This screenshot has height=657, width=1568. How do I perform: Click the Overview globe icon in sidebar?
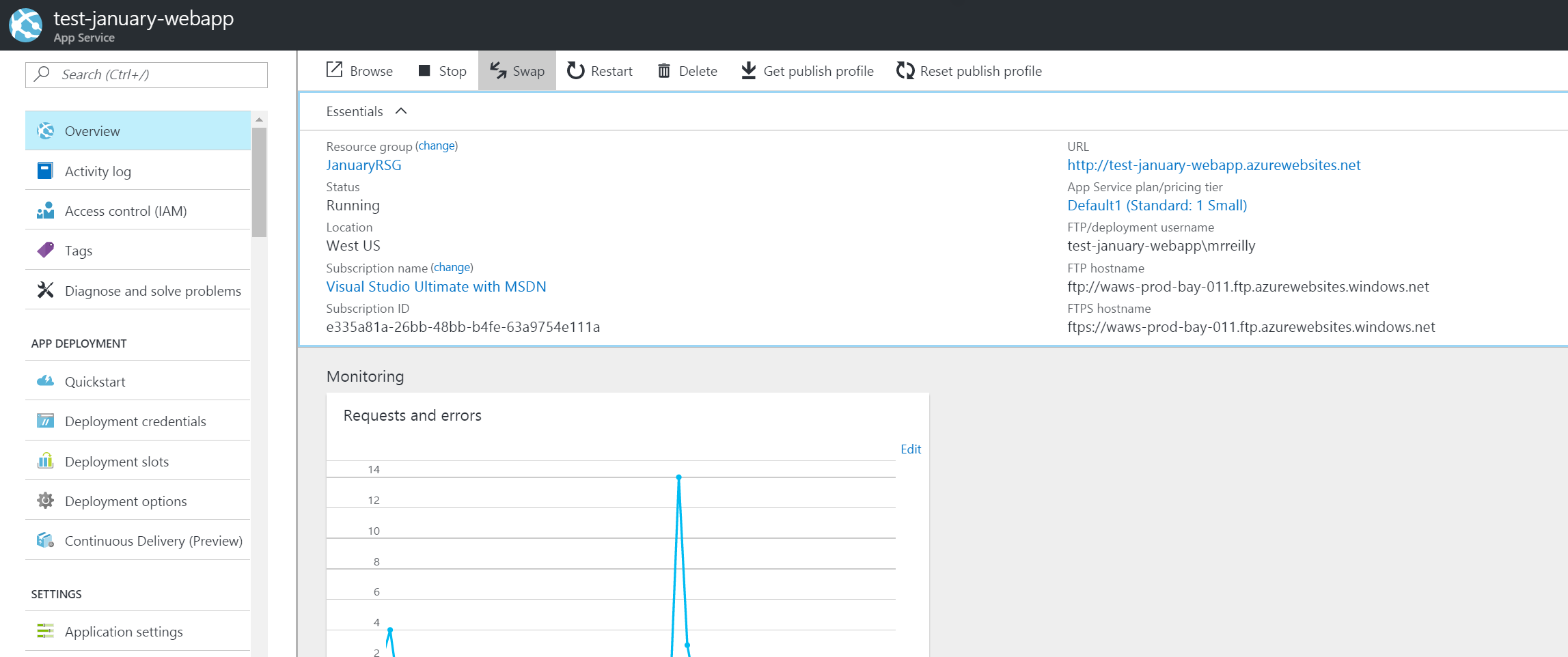click(x=46, y=130)
